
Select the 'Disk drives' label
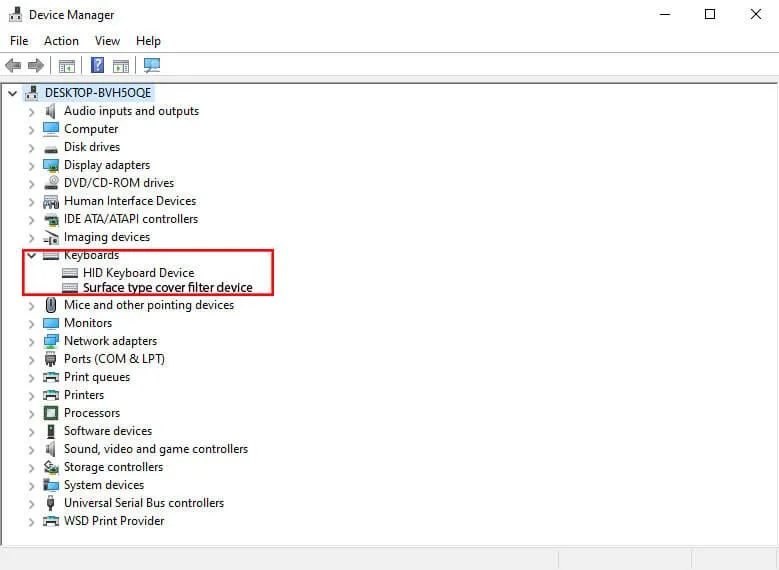click(92, 147)
